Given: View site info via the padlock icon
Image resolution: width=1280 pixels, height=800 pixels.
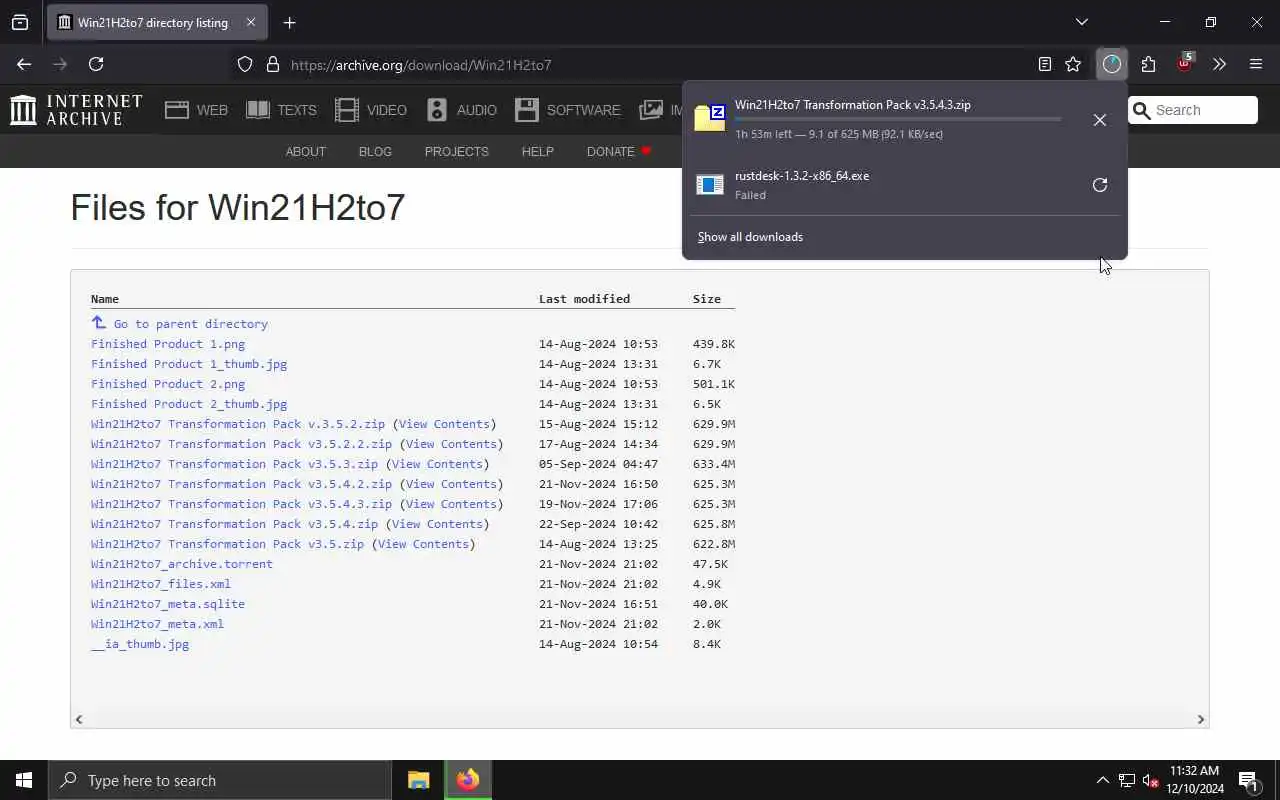Looking at the screenshot, I should point(272,65).
